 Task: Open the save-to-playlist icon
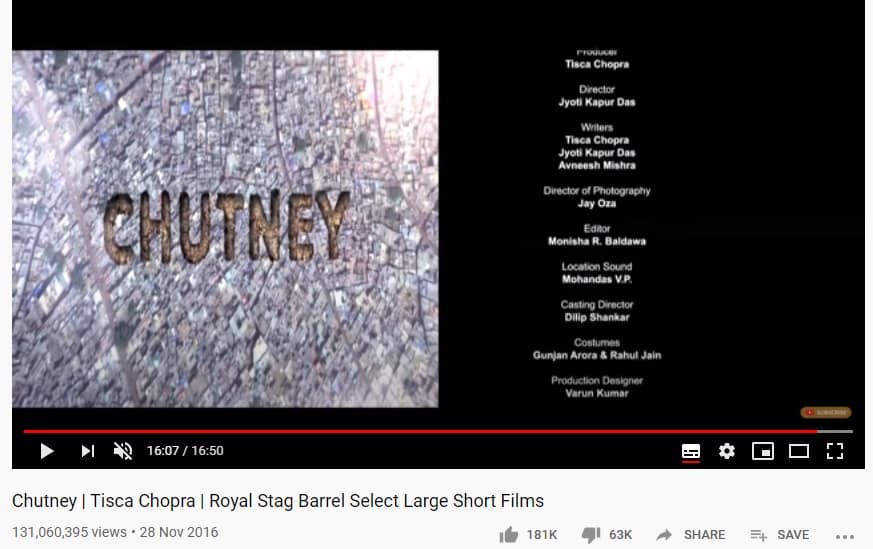click(758, 535)
